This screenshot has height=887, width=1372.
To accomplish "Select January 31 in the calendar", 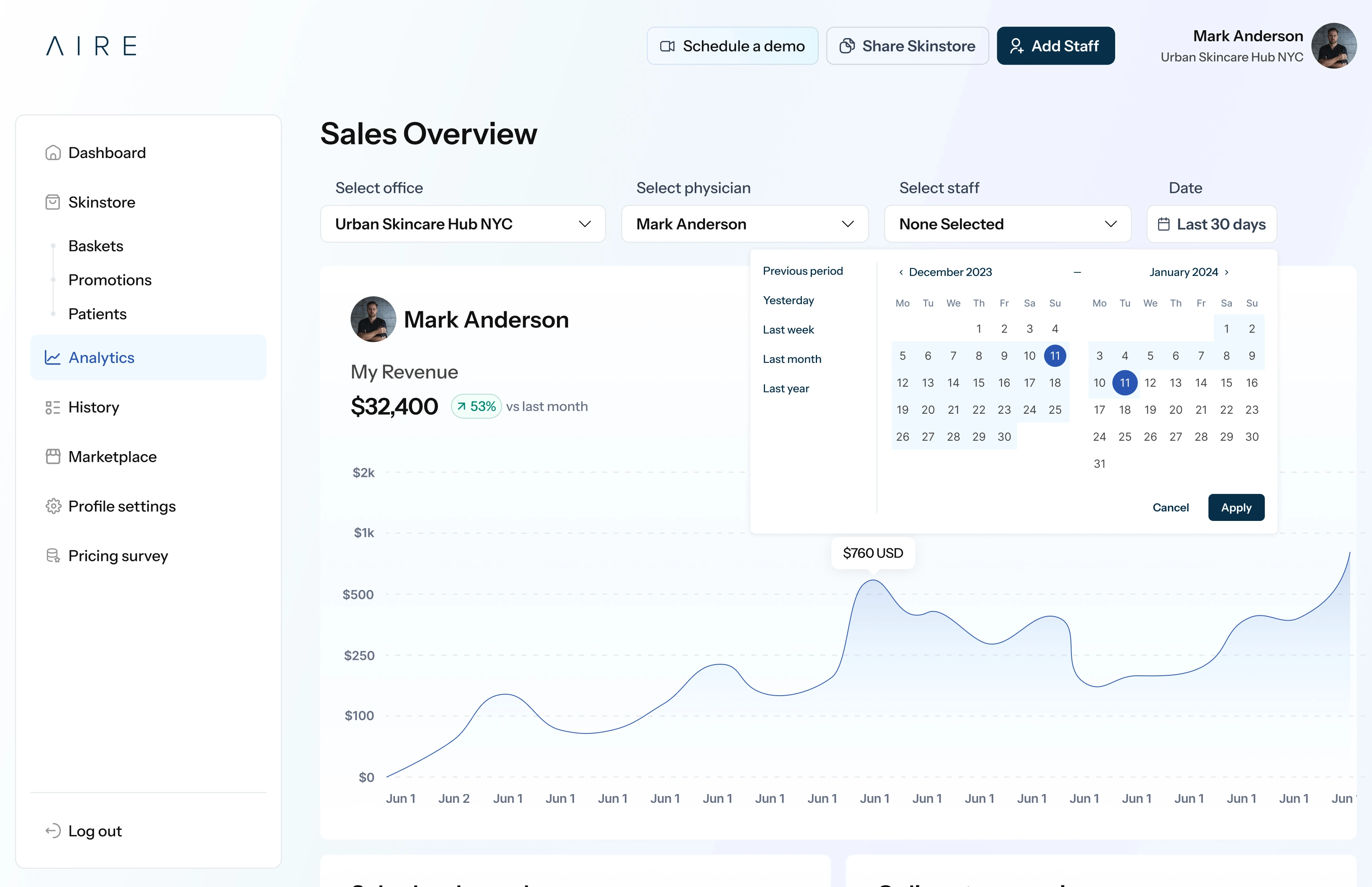I will pyautogui.click(x=1099, y=464).
